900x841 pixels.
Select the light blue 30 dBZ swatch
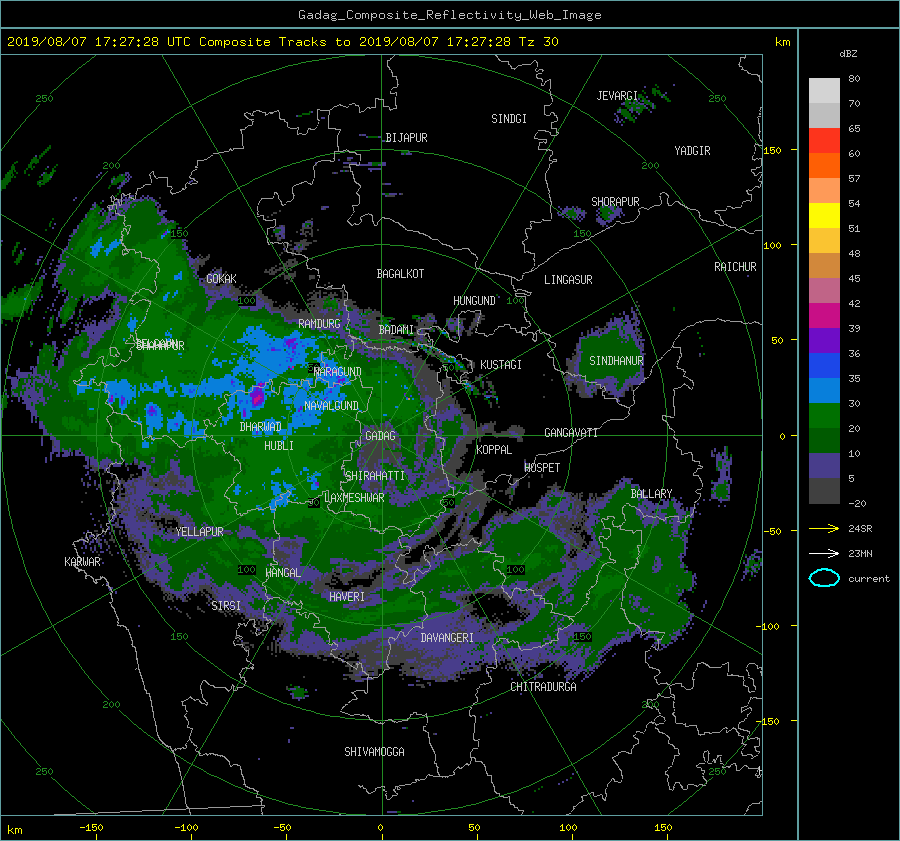click(x=824, y=390)
